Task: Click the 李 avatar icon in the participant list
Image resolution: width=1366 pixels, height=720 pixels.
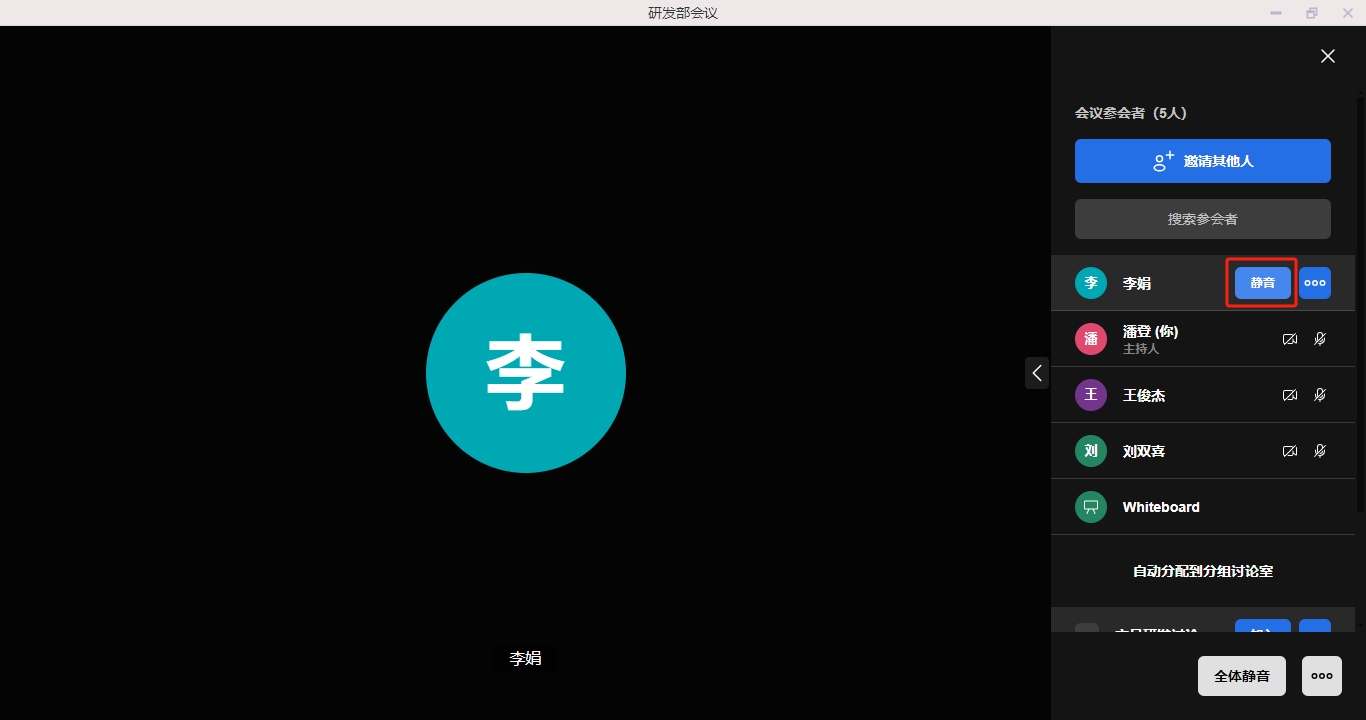Action: tap(1091, 283)
